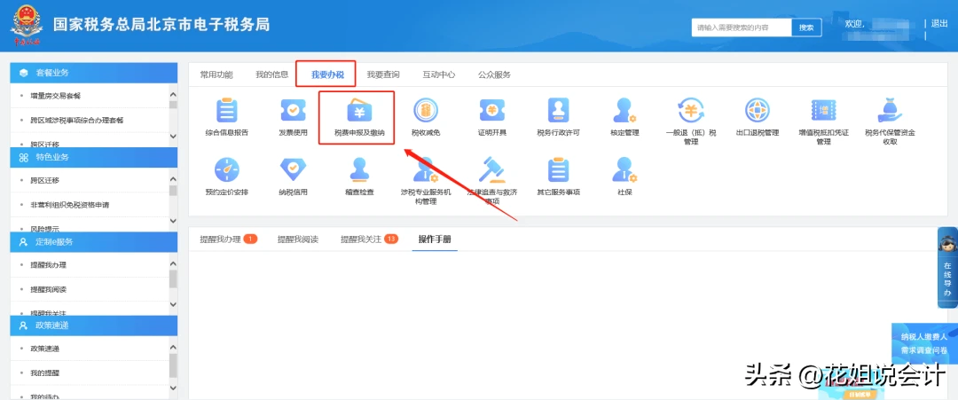Click the tax bureau emblem logo
The image size is (958, 400).
click(x=26, y=26)
